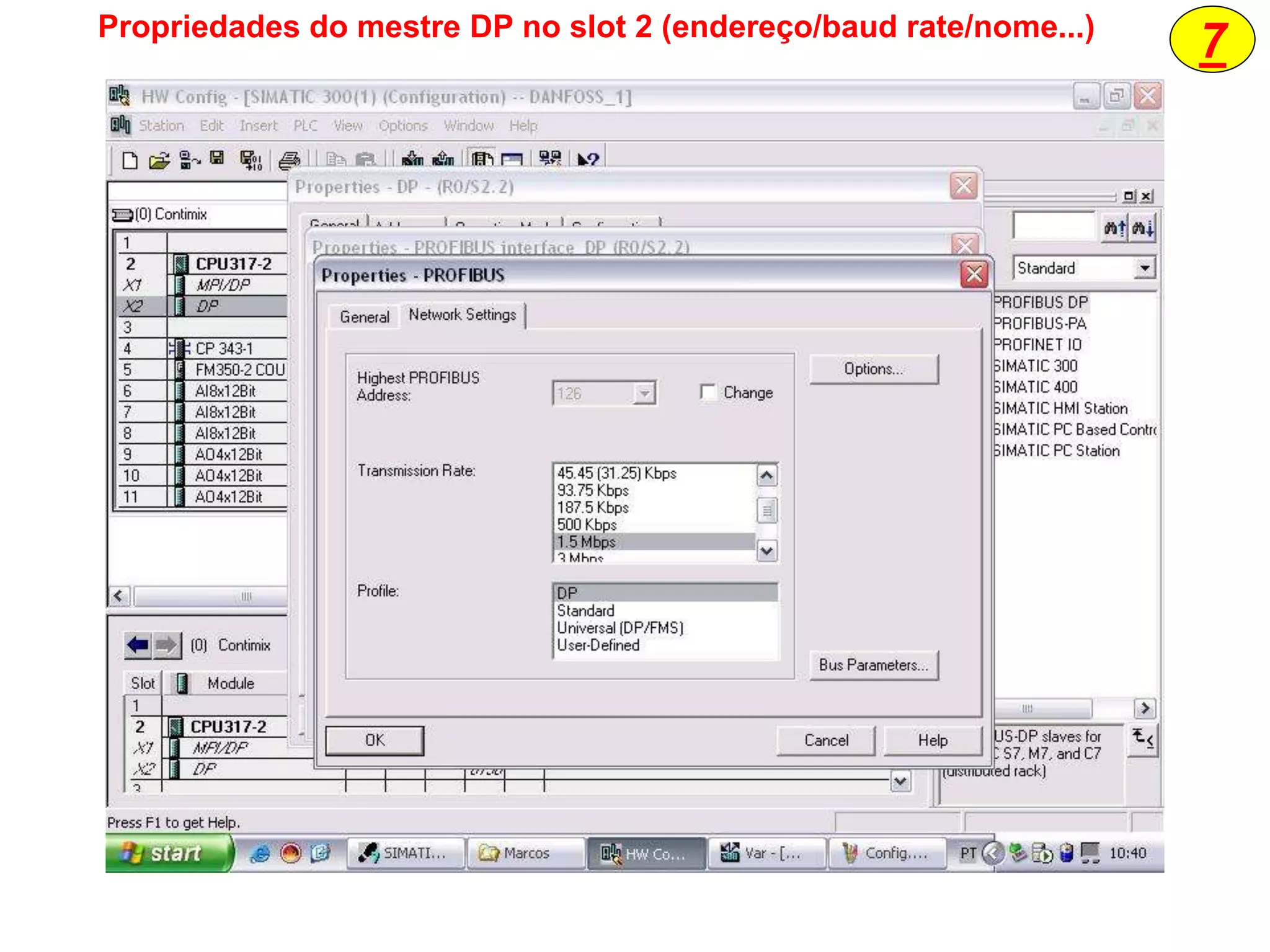Tick the Change checkbox for highest address
1270x952 pixels.
[708, 392]
